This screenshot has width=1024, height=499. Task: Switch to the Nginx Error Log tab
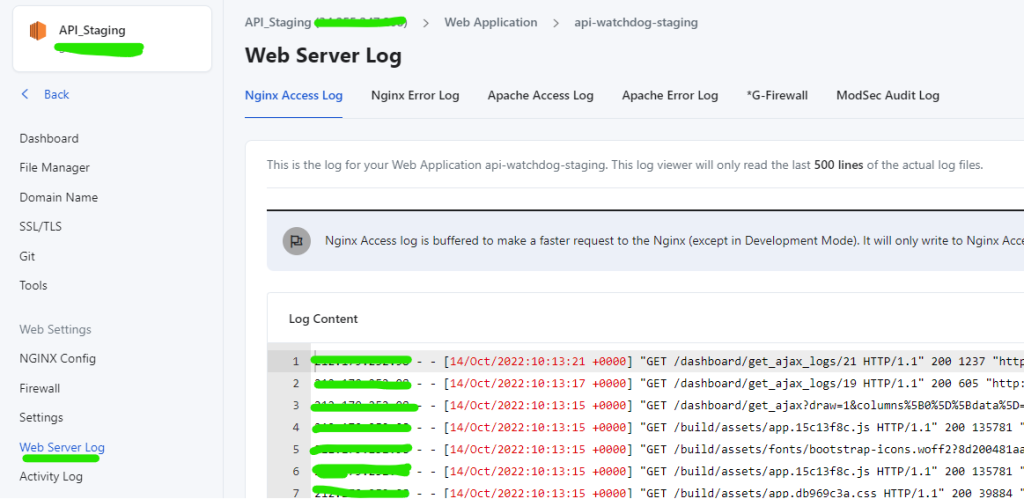pyautogui.click(x=414, y=96)
